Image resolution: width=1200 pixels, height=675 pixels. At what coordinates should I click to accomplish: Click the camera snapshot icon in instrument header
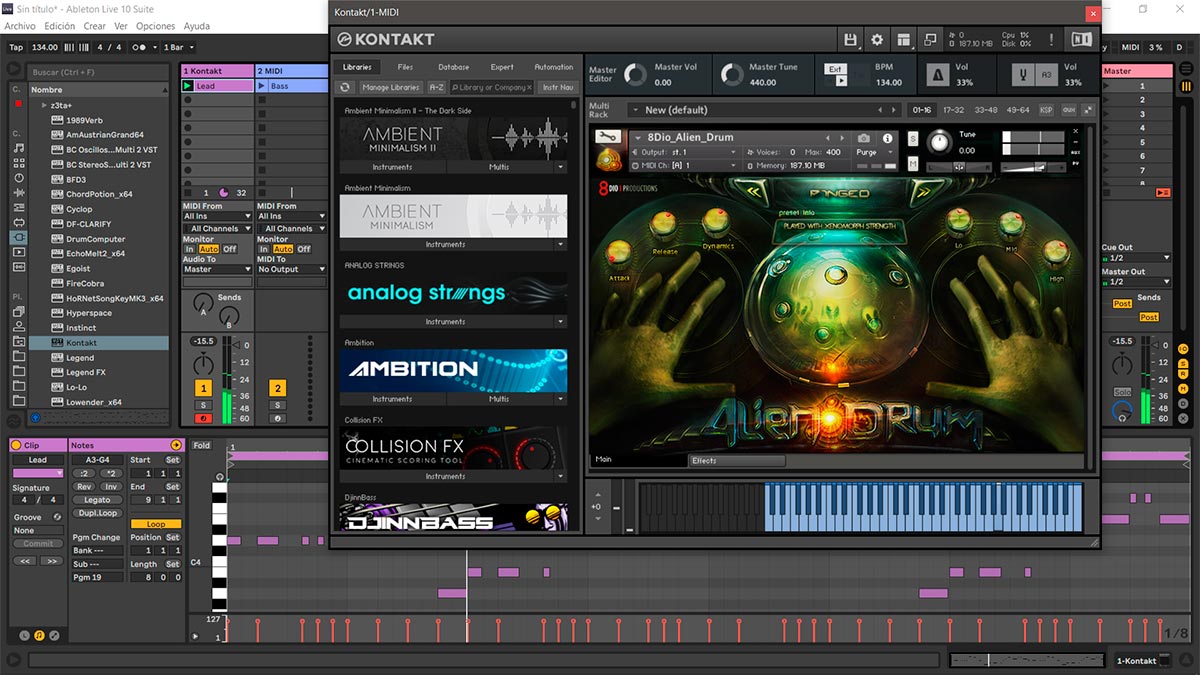point(864,138)
